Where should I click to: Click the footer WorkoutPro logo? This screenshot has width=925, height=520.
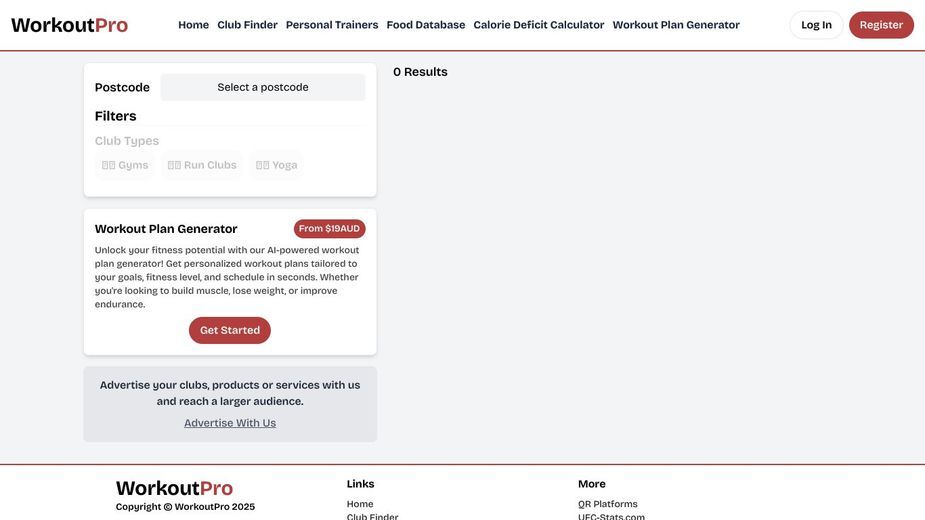175,488
